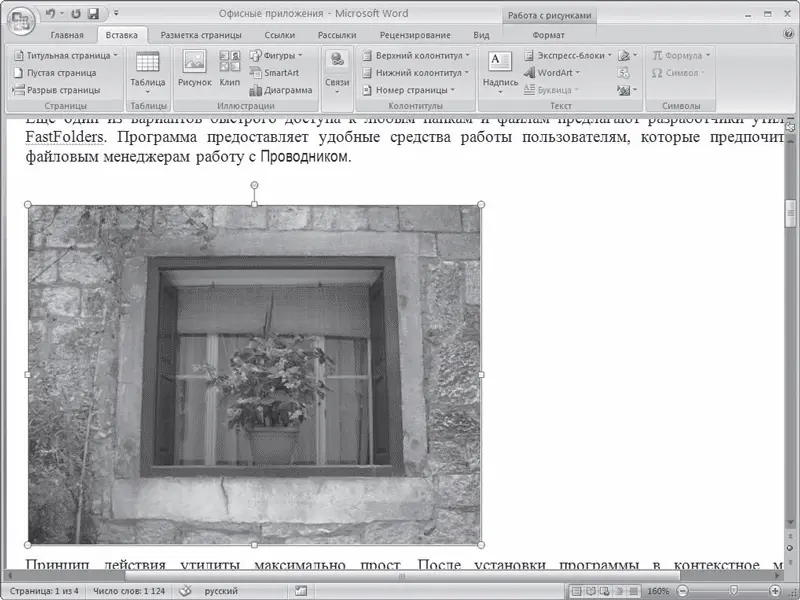This screenshot has width=800, height=600.
Task: Open the Таблица insert grid
Action: click(x=147, y=72)
